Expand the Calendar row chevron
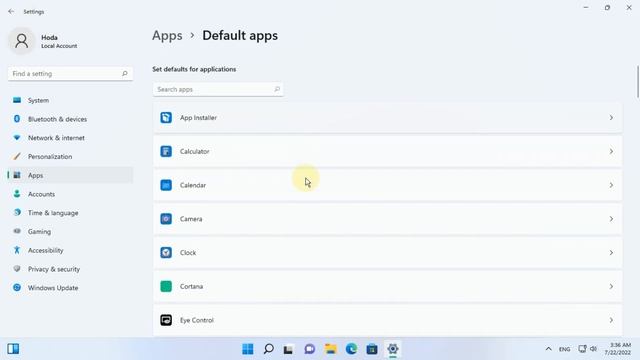This screenshot has width=640, height=360. pyautogui.click(x=611, y=185)
